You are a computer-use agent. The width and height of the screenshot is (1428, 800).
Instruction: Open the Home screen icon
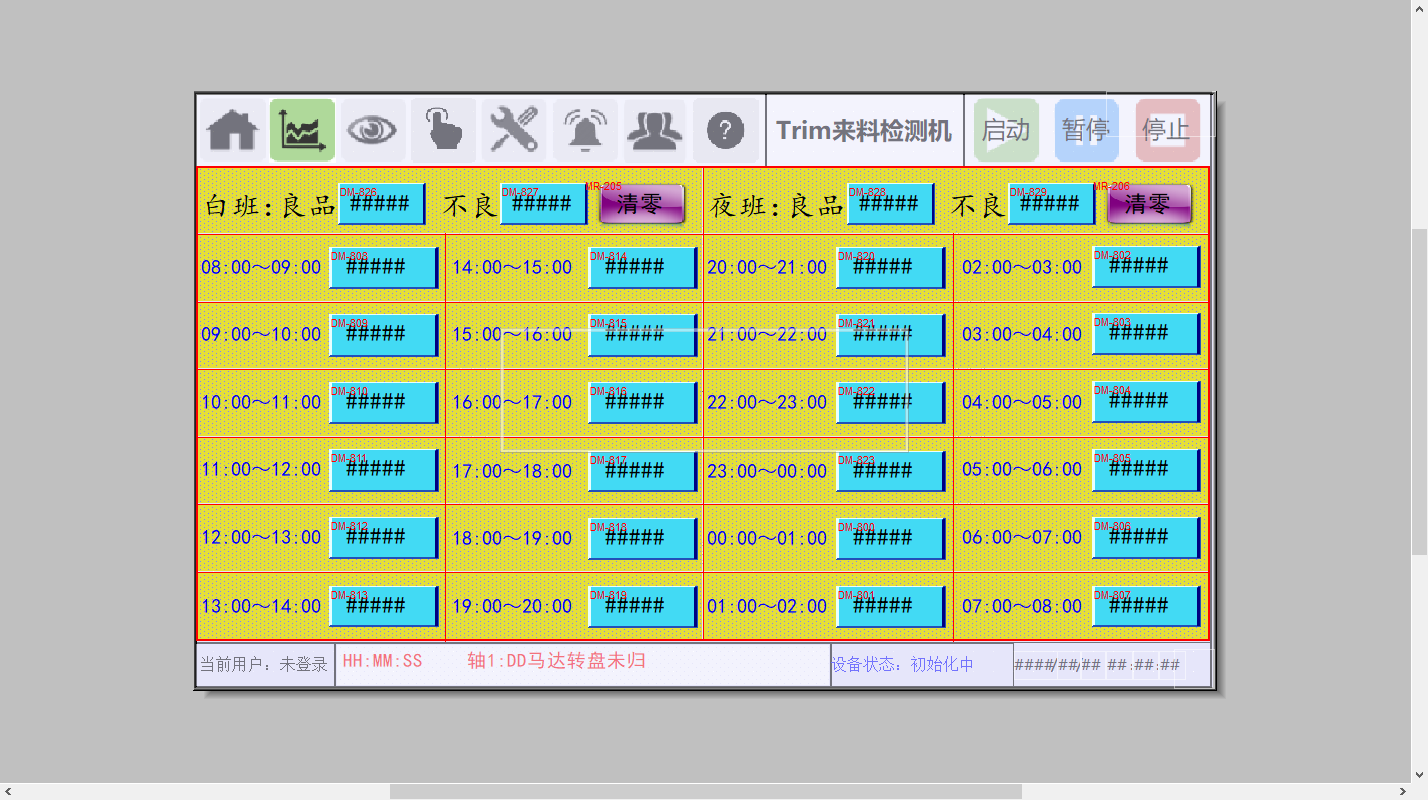pyautogui.click(x=232, y=130)
